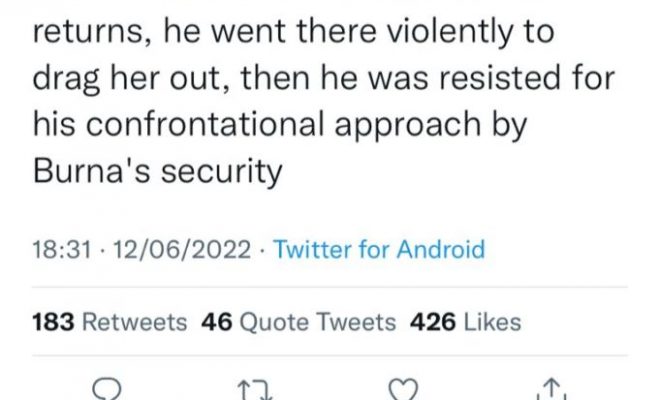660x400 pixels.
Task: Click the bold number 183
Action: pyautogui.click(x=54, y=322)
